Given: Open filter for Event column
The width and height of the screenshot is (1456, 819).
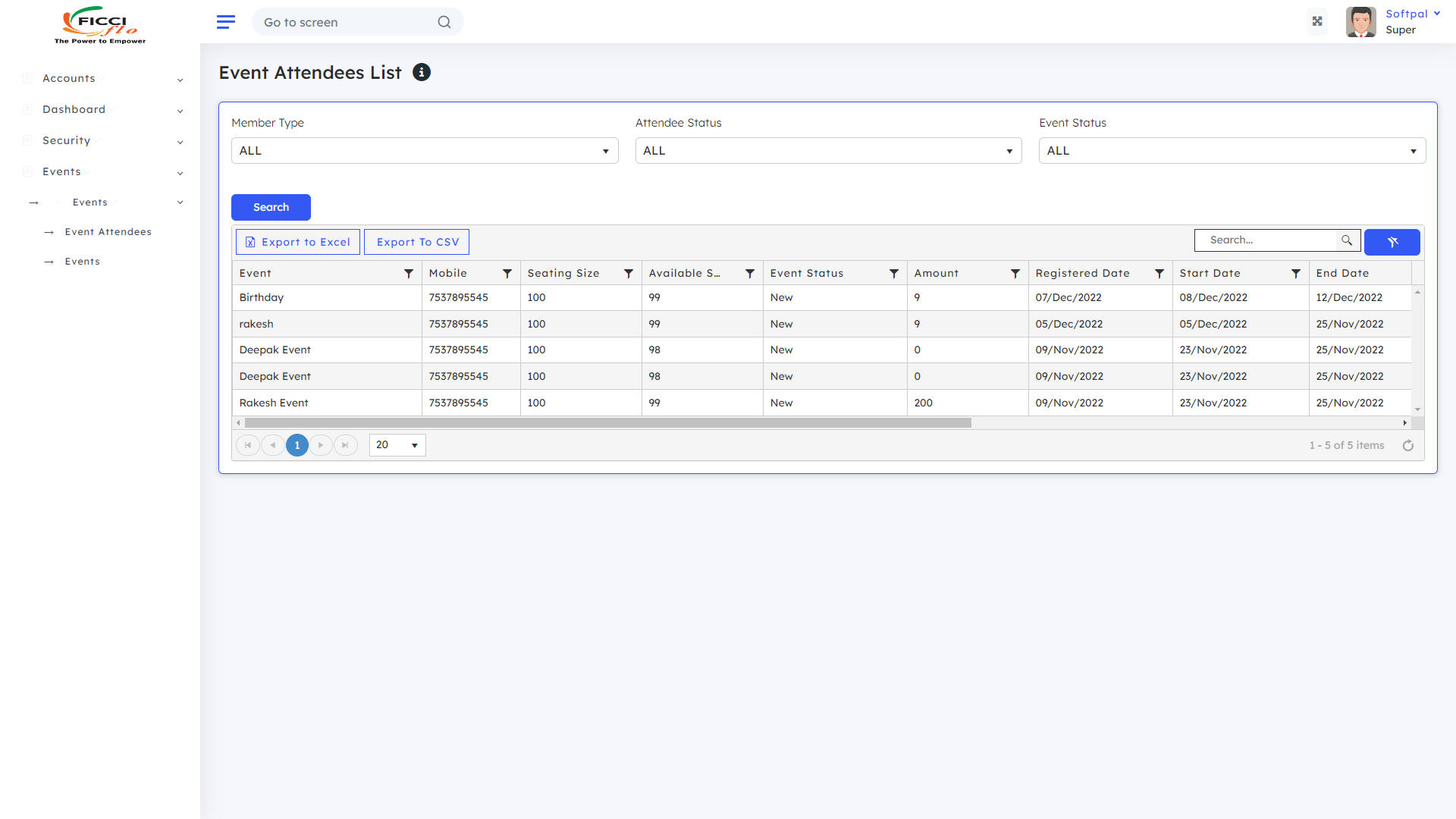Looking at the screenshot, I should click(x=409, y=274).
